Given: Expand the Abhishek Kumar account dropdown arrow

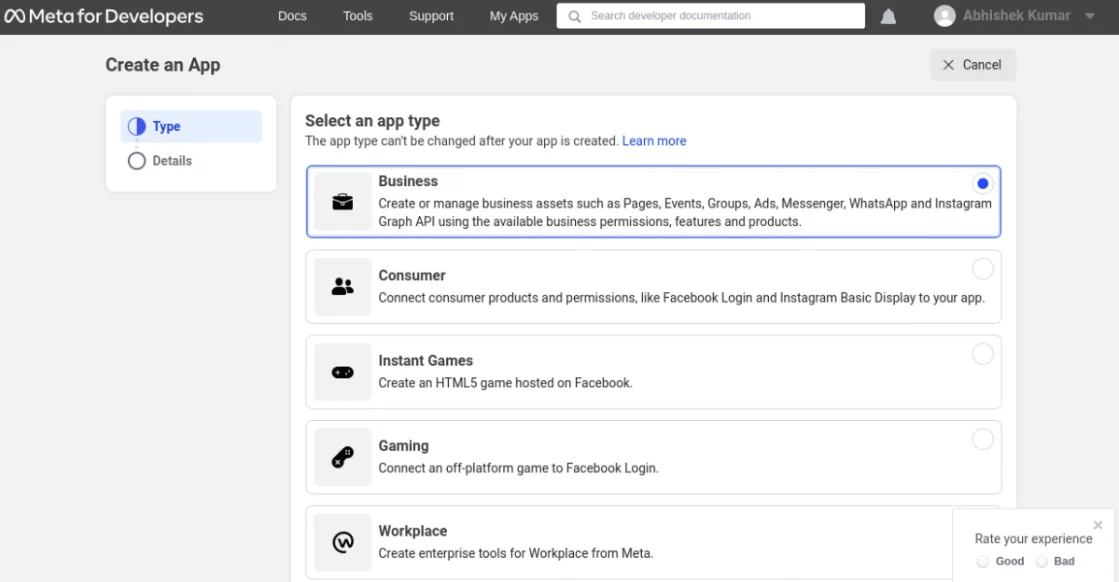Looking at the screenshot, I should click(1090, 16).
